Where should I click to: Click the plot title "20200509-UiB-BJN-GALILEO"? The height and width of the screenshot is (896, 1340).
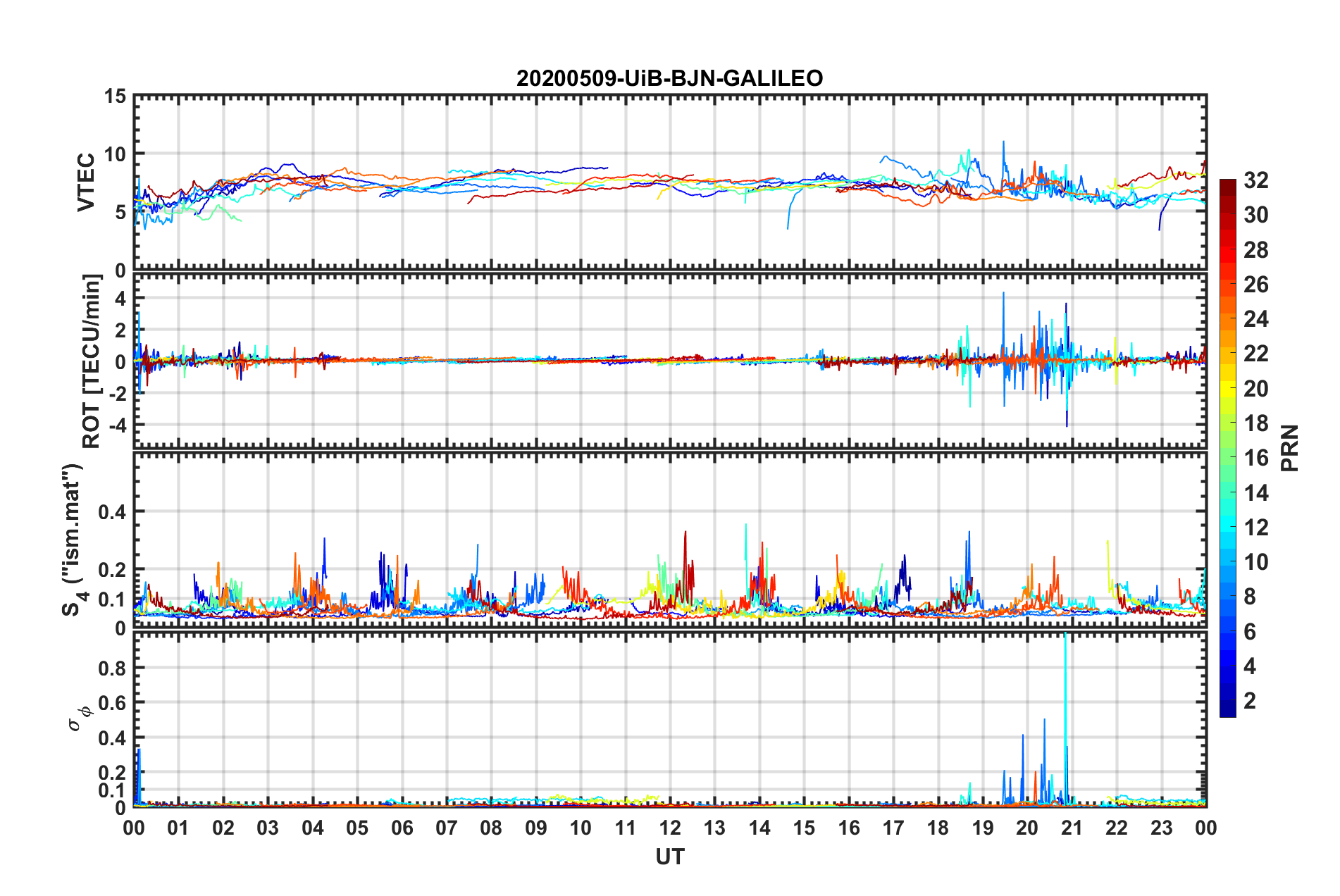coord(669,78)
